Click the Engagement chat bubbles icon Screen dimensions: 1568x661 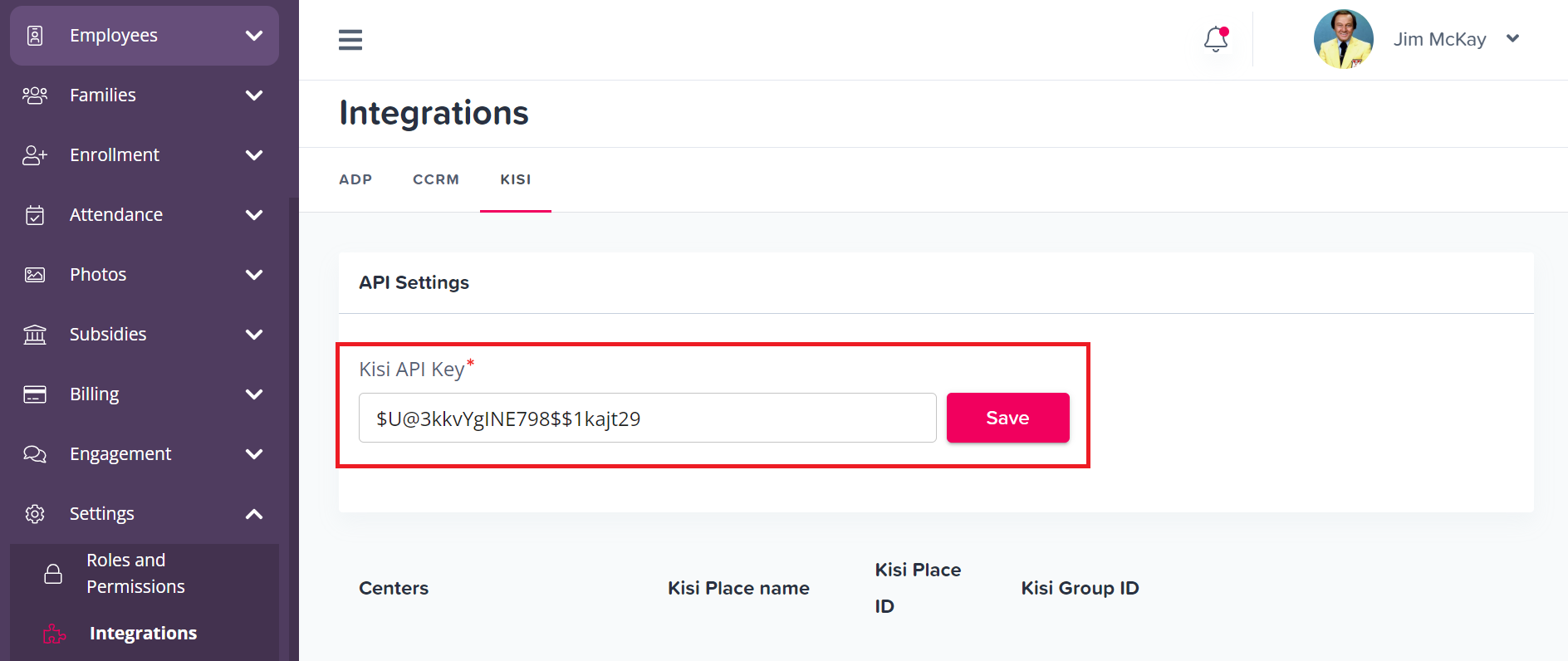click(x=35, y=454)
